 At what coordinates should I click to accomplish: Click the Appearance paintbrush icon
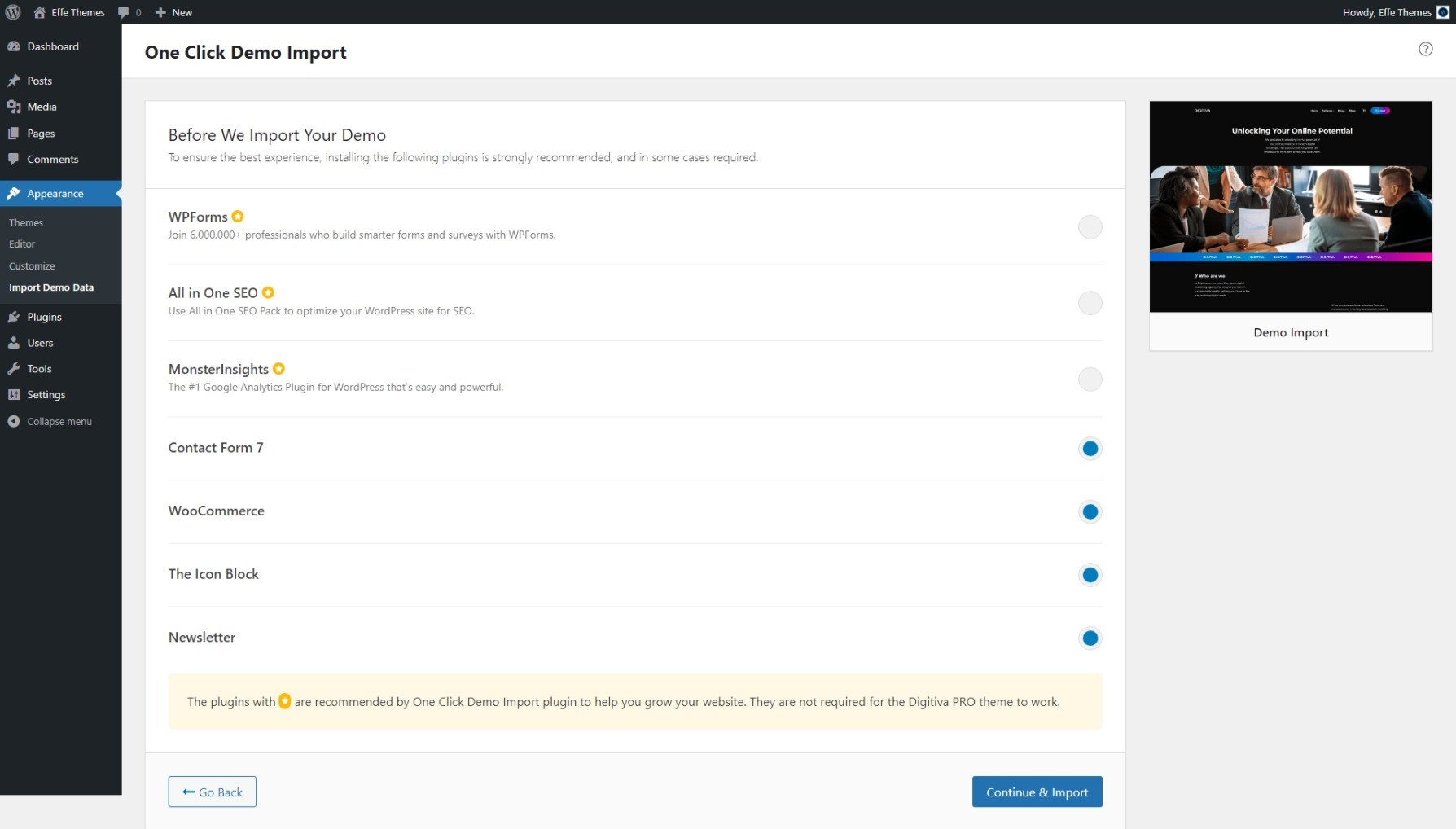point(14,194)
